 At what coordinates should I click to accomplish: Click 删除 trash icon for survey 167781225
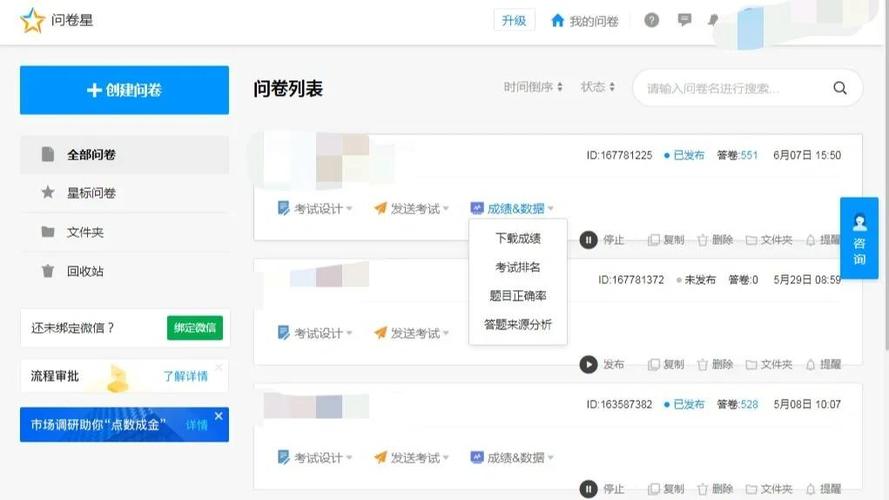702,240
